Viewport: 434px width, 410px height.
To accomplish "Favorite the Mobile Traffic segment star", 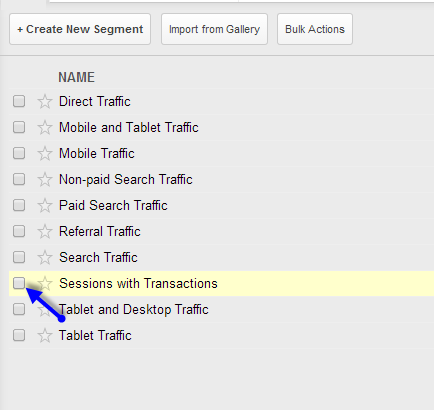I will pyautogui.click(x=45, y=154).
